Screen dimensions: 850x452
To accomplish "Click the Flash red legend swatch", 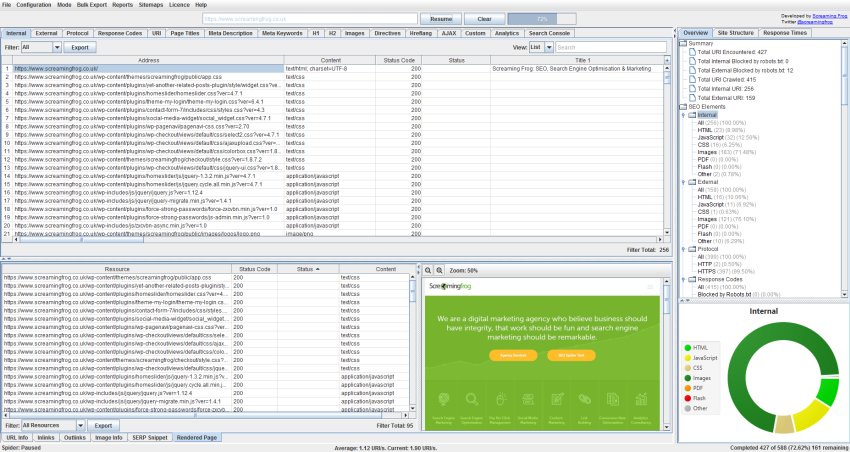I will [687, 398].
